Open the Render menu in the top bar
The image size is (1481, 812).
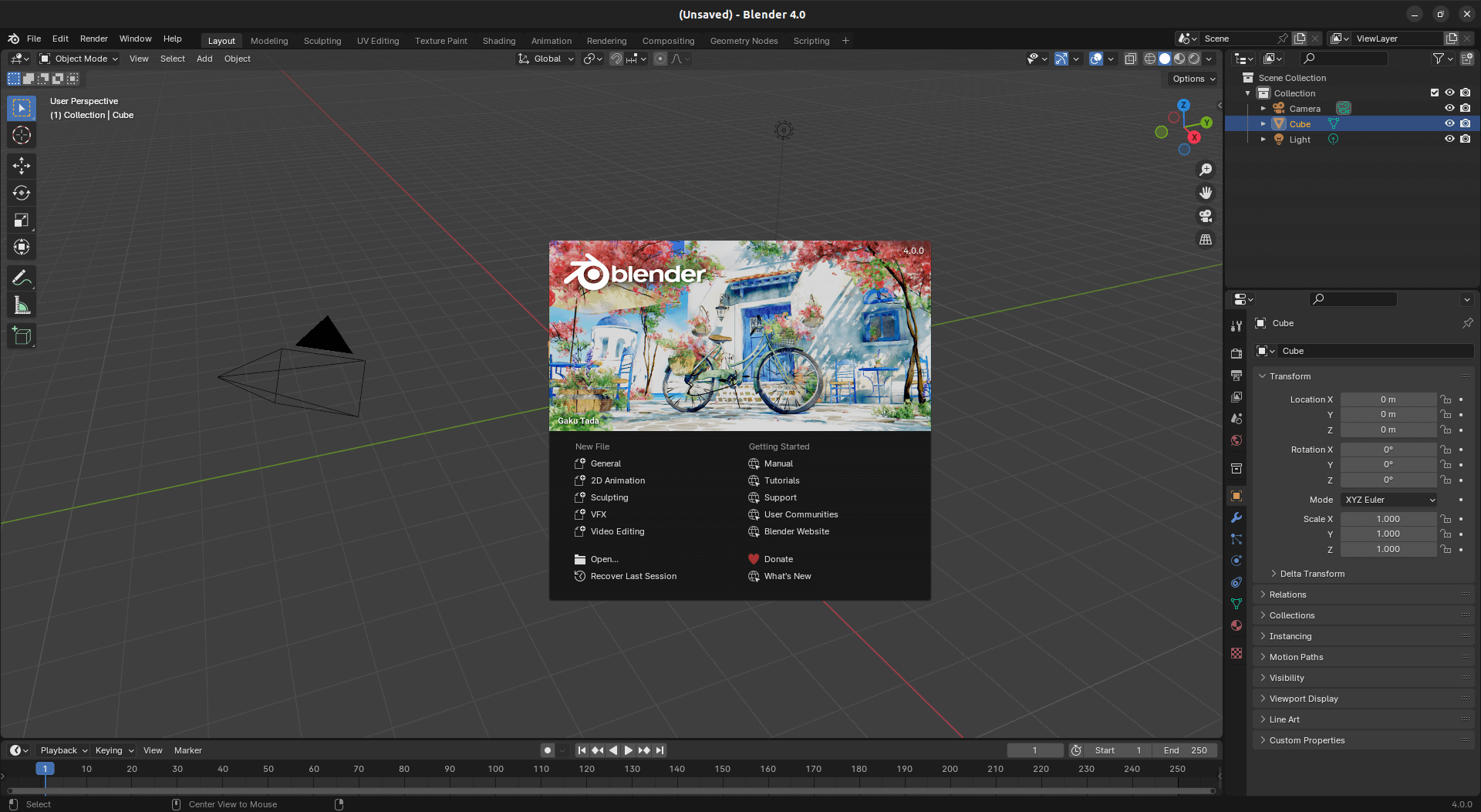(93, 39)
